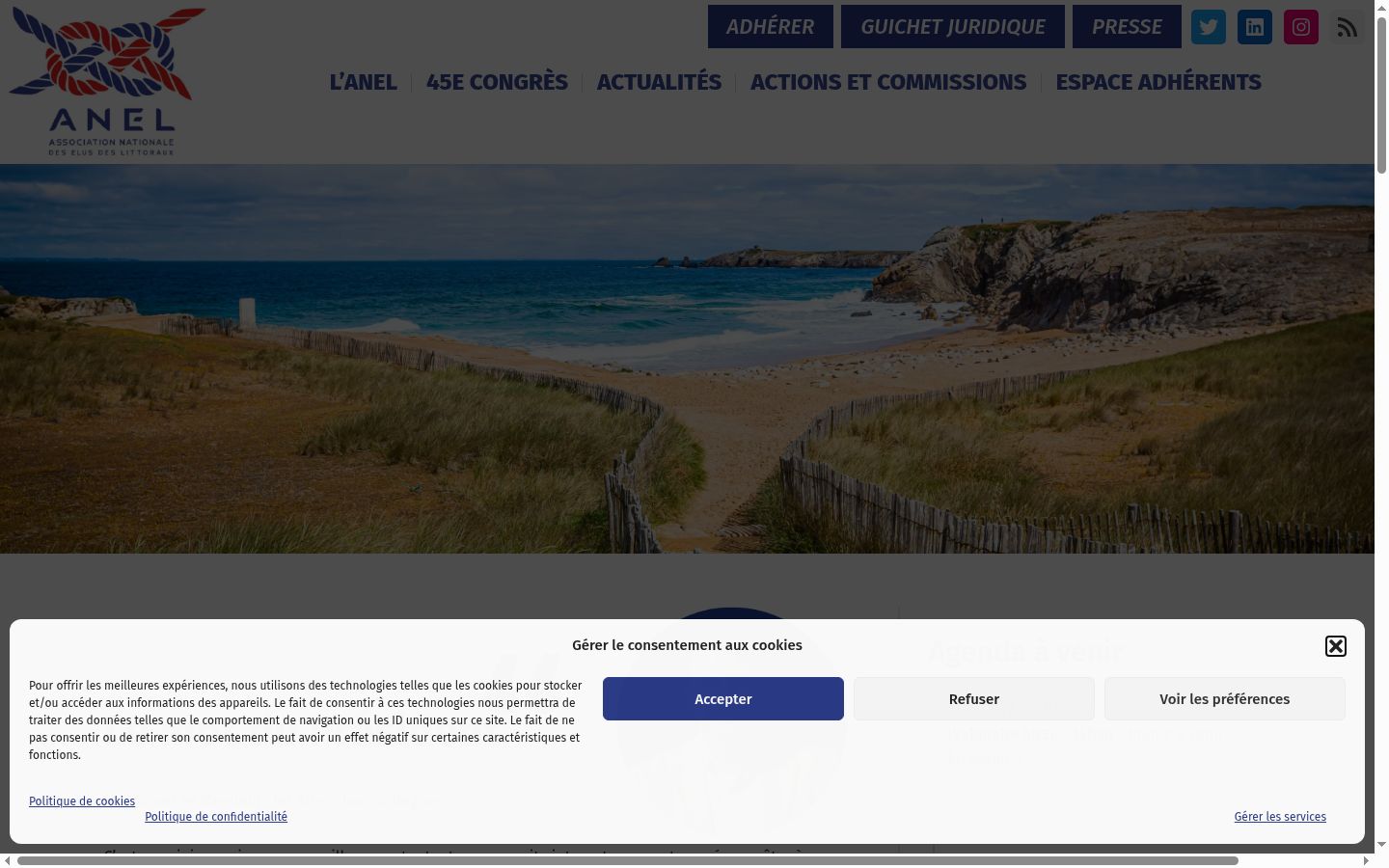Click Voir les préférences
Image resolution: width=1389 pixels, height=868 pixels.
[1225, 698]
